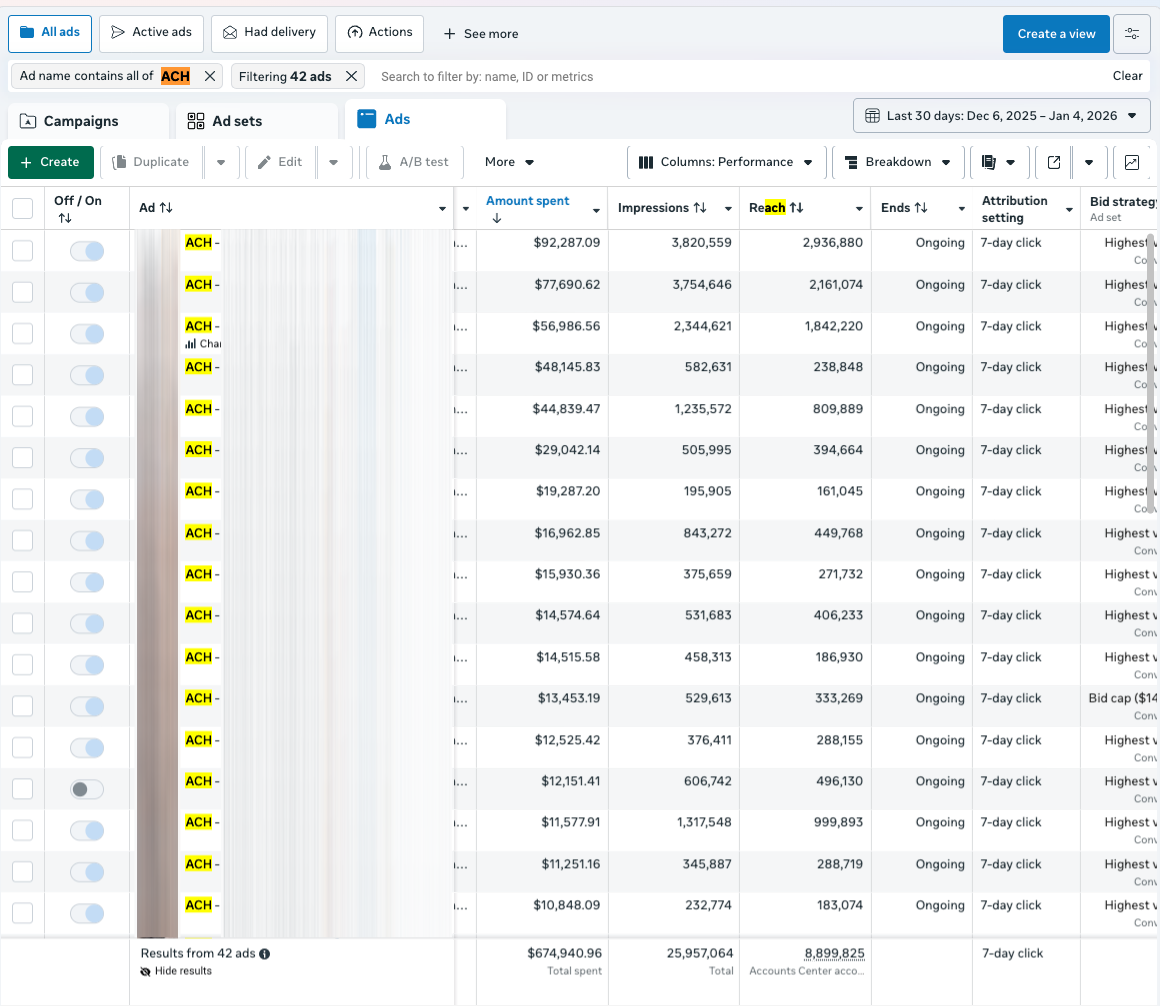Click the A/B test button
The width and height of the screenshot is (1160, 1006).
pos(414,162)
